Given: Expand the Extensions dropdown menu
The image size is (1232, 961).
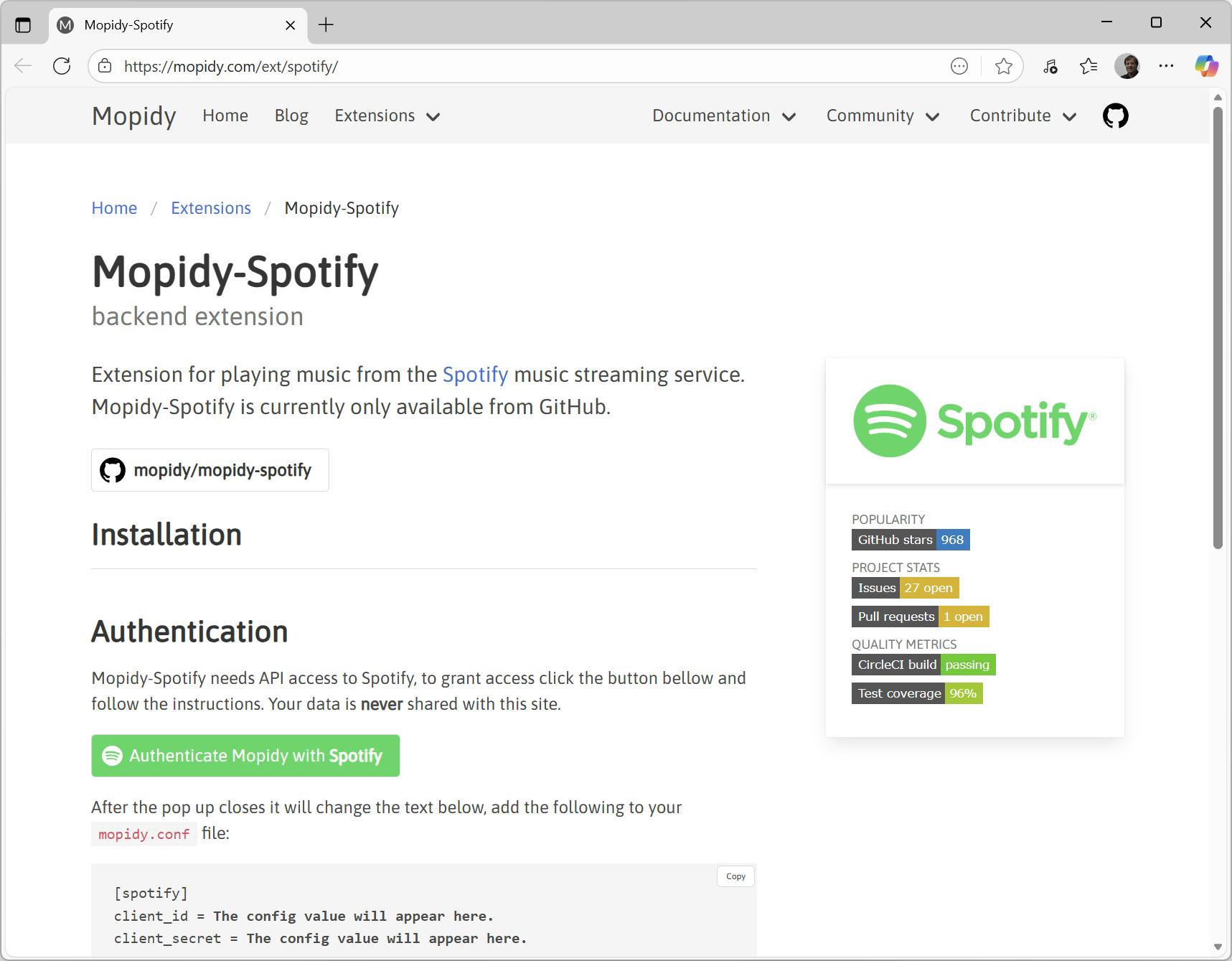Looking at the screenshot, I should pyautogui.click(x=387, y=116).
